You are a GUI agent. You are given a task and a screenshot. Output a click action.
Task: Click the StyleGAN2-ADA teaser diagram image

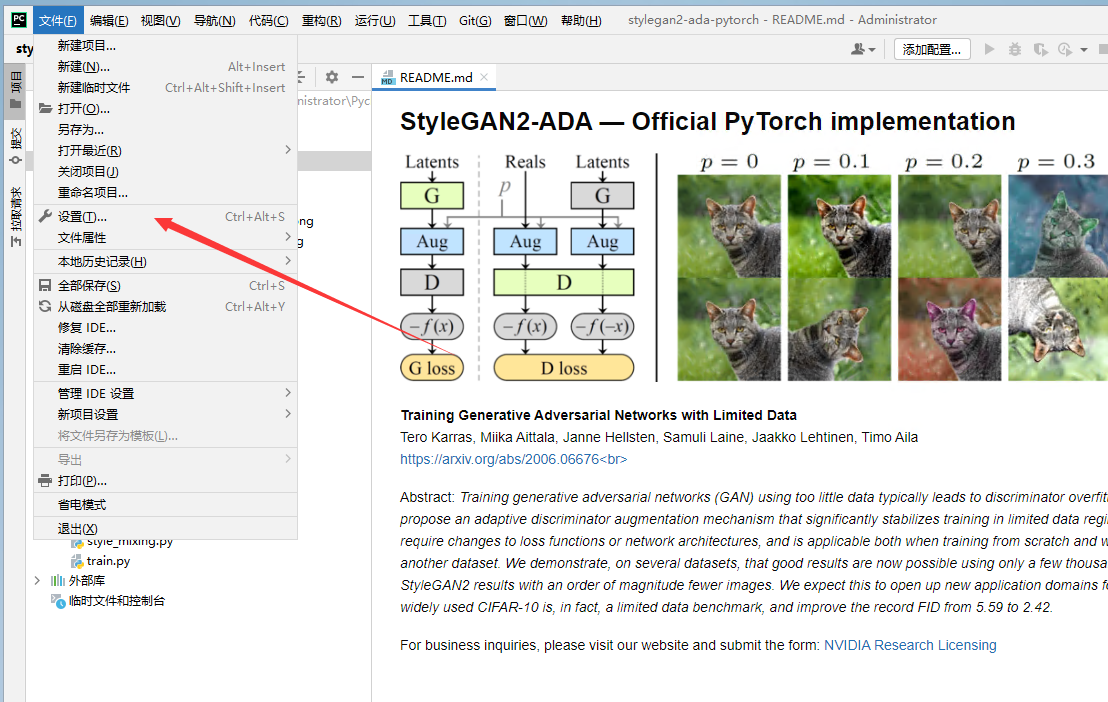click(753, 267)
